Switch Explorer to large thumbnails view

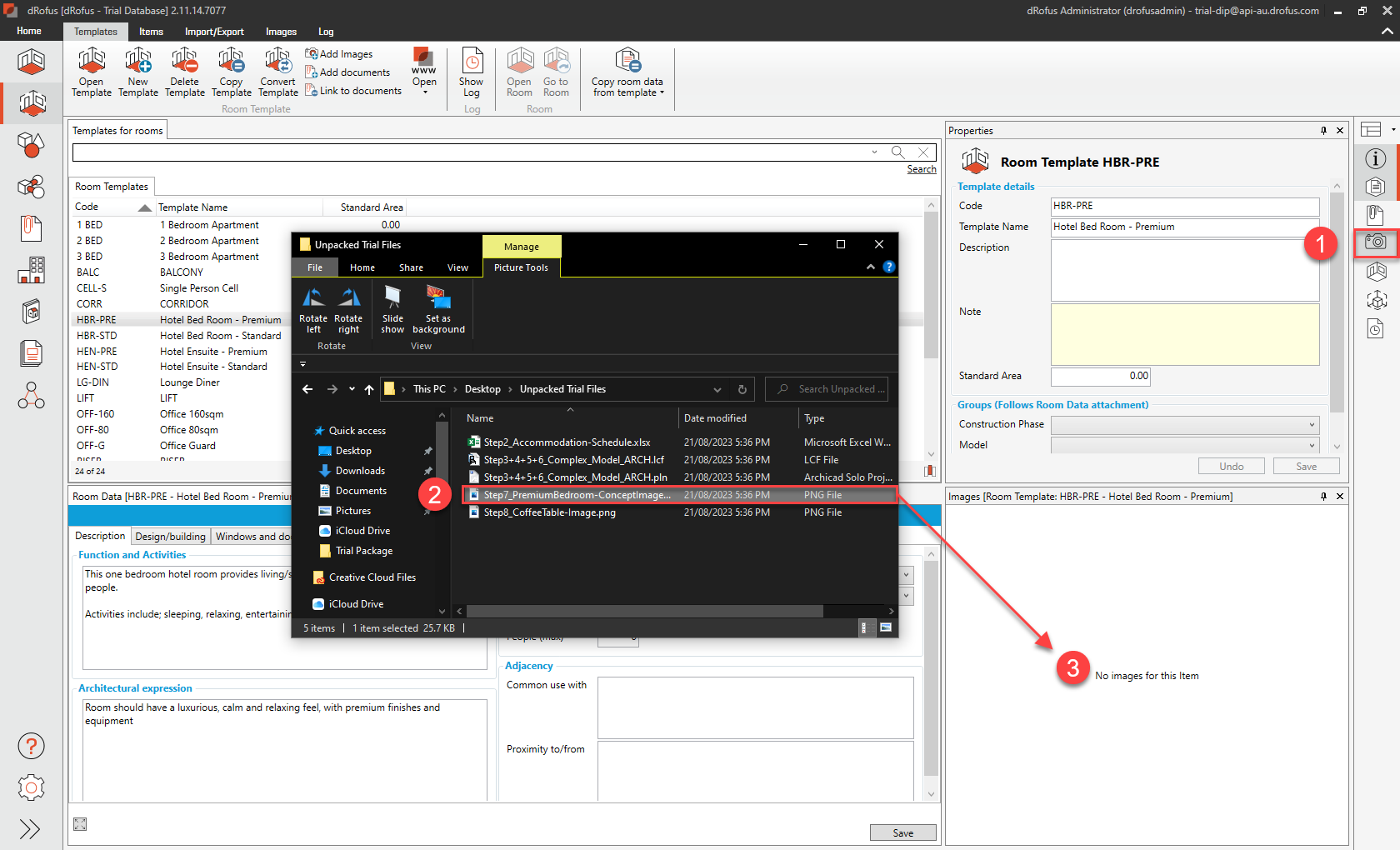point(885,628)
